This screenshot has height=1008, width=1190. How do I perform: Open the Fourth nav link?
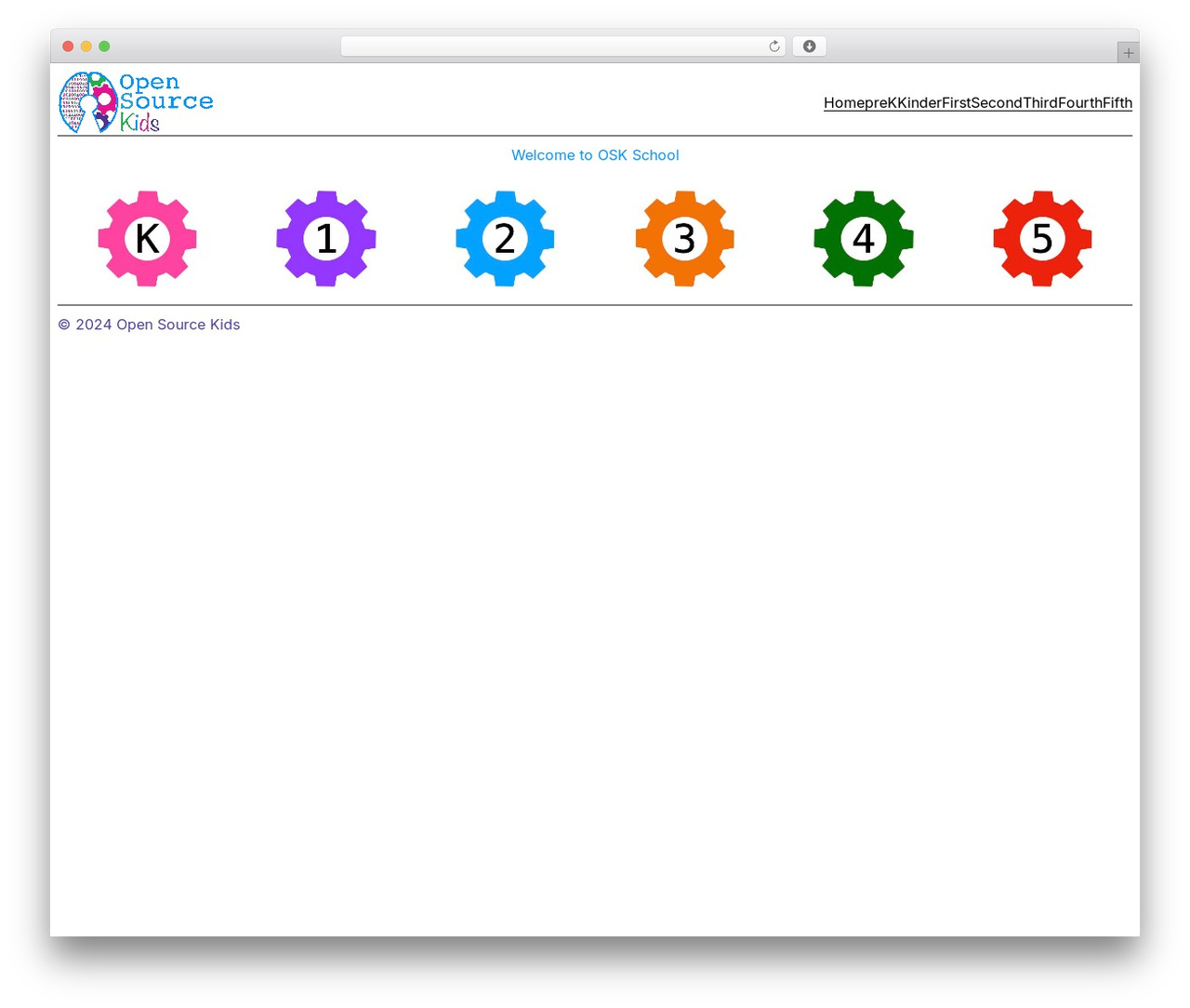(x=1080, y=103)
